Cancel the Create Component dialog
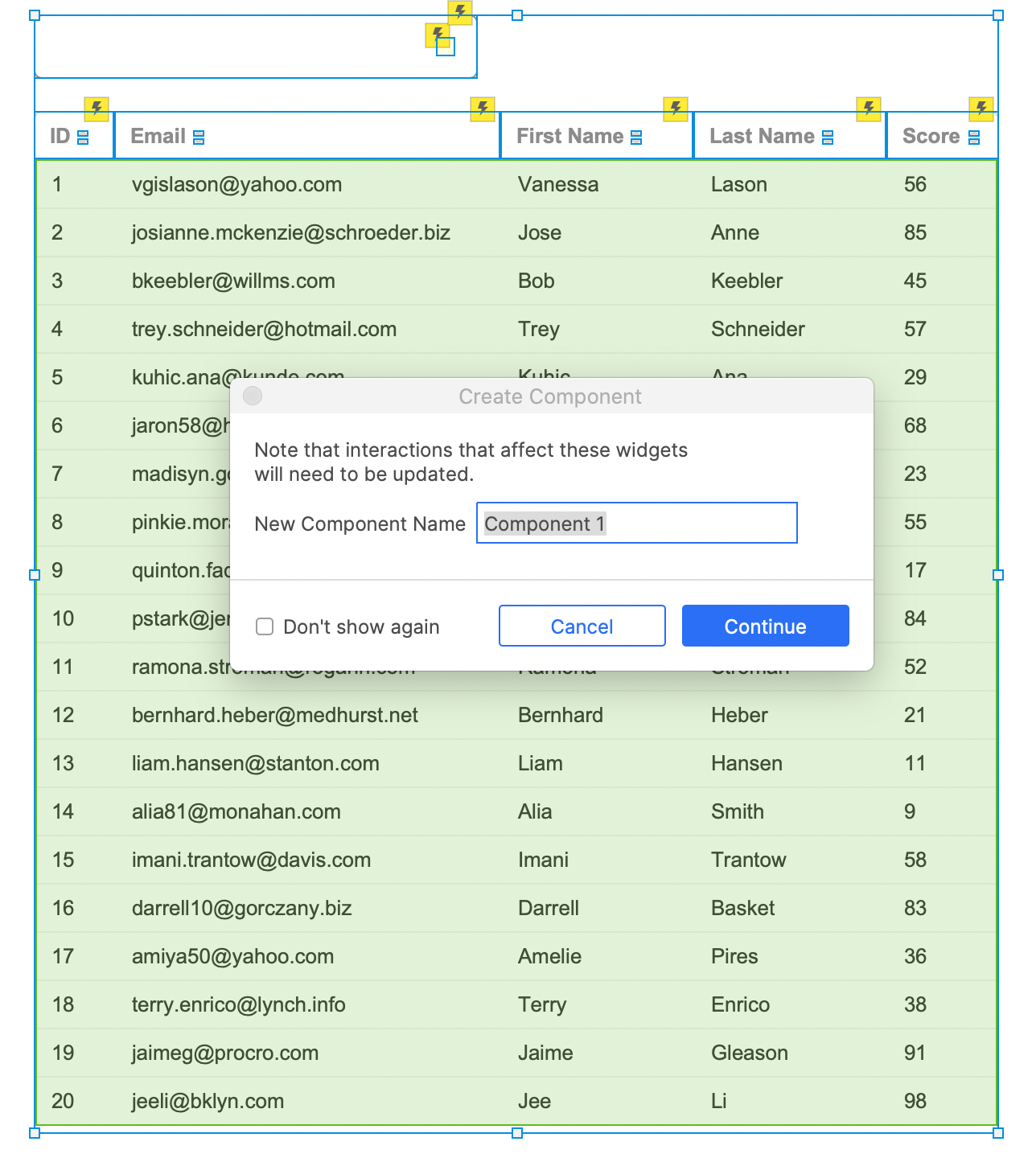The height and width of the screenshot is (1158, 1036). (582, 626)
